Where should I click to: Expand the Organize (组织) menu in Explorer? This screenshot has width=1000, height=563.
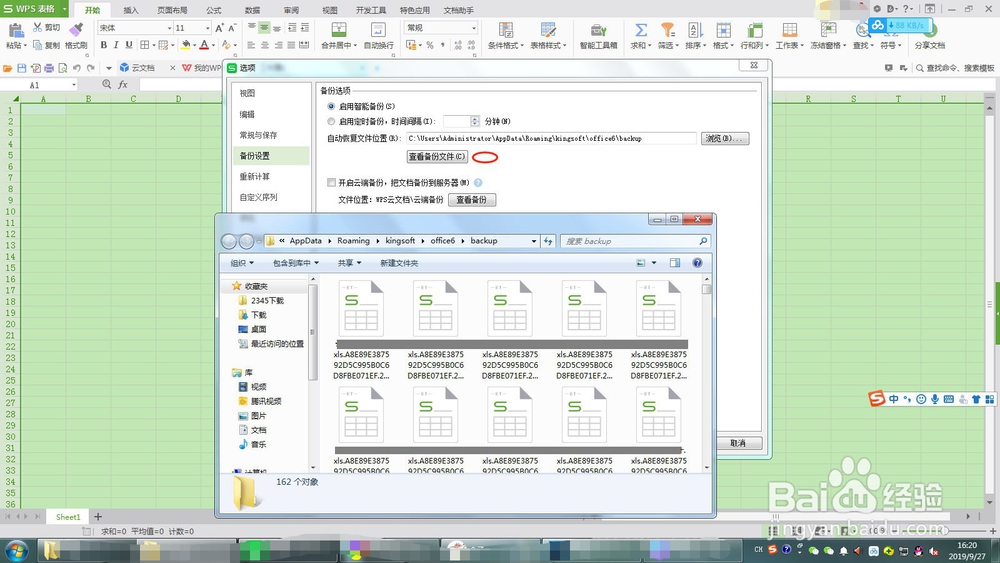click(242, 263)
